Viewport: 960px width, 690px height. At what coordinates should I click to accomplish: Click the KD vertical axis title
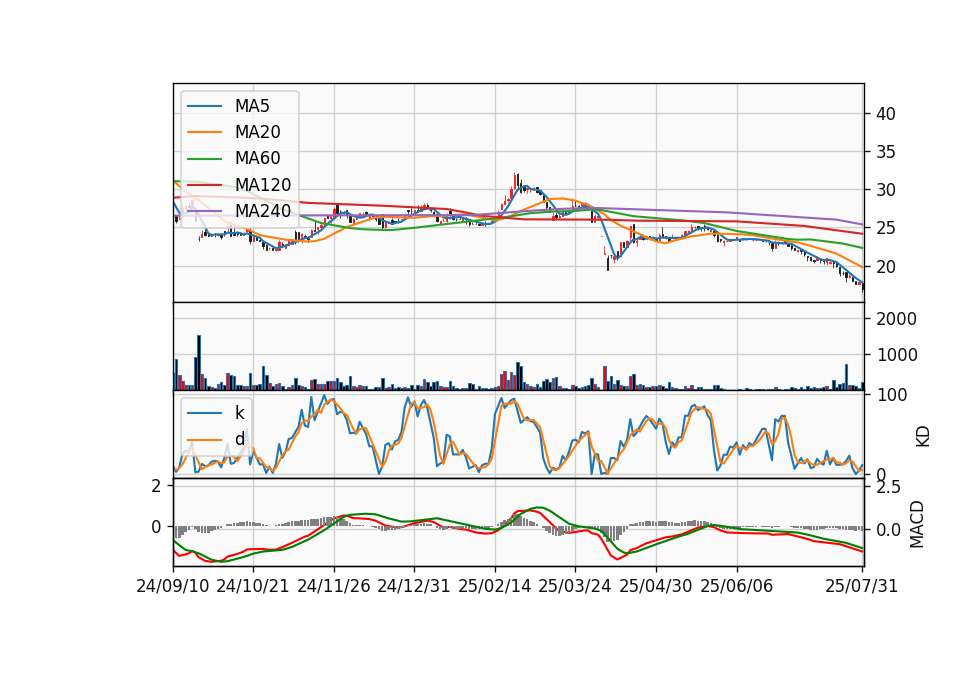(923, 436)
